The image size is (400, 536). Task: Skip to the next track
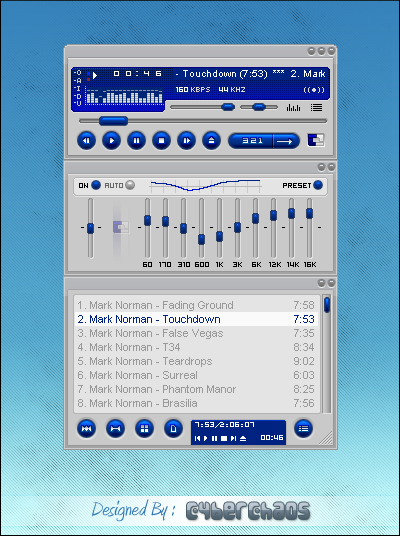[186, 140]
